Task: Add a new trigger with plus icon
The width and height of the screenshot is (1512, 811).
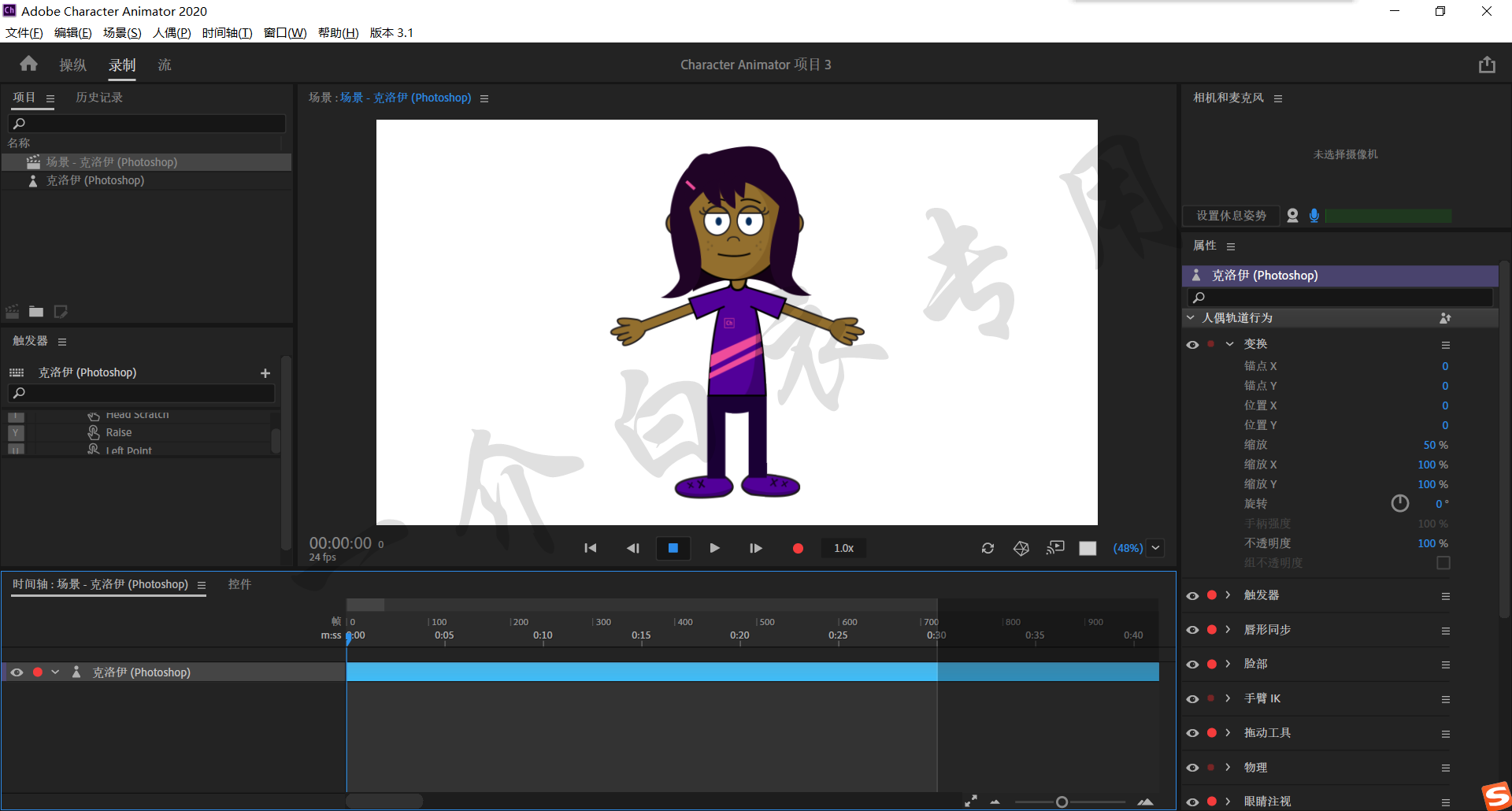Action: click(x=265, y=372)
